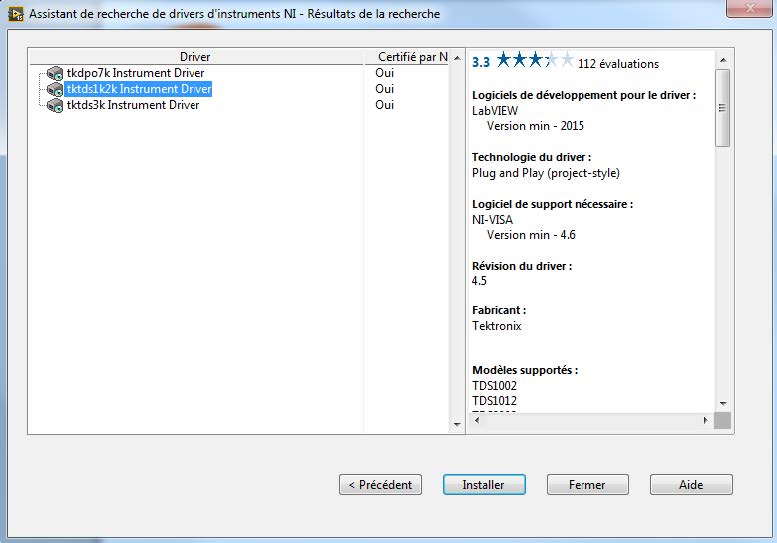
Task: Click the LabVIEW icon in title bar
Action: coord(15,14)
